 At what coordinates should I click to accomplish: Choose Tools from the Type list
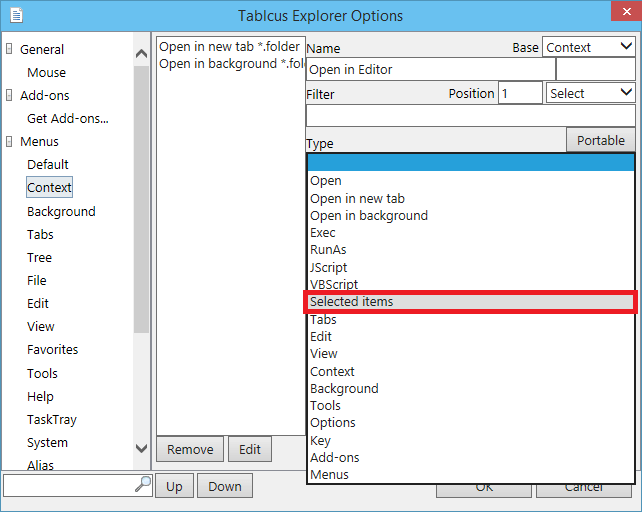click(471, 406)
